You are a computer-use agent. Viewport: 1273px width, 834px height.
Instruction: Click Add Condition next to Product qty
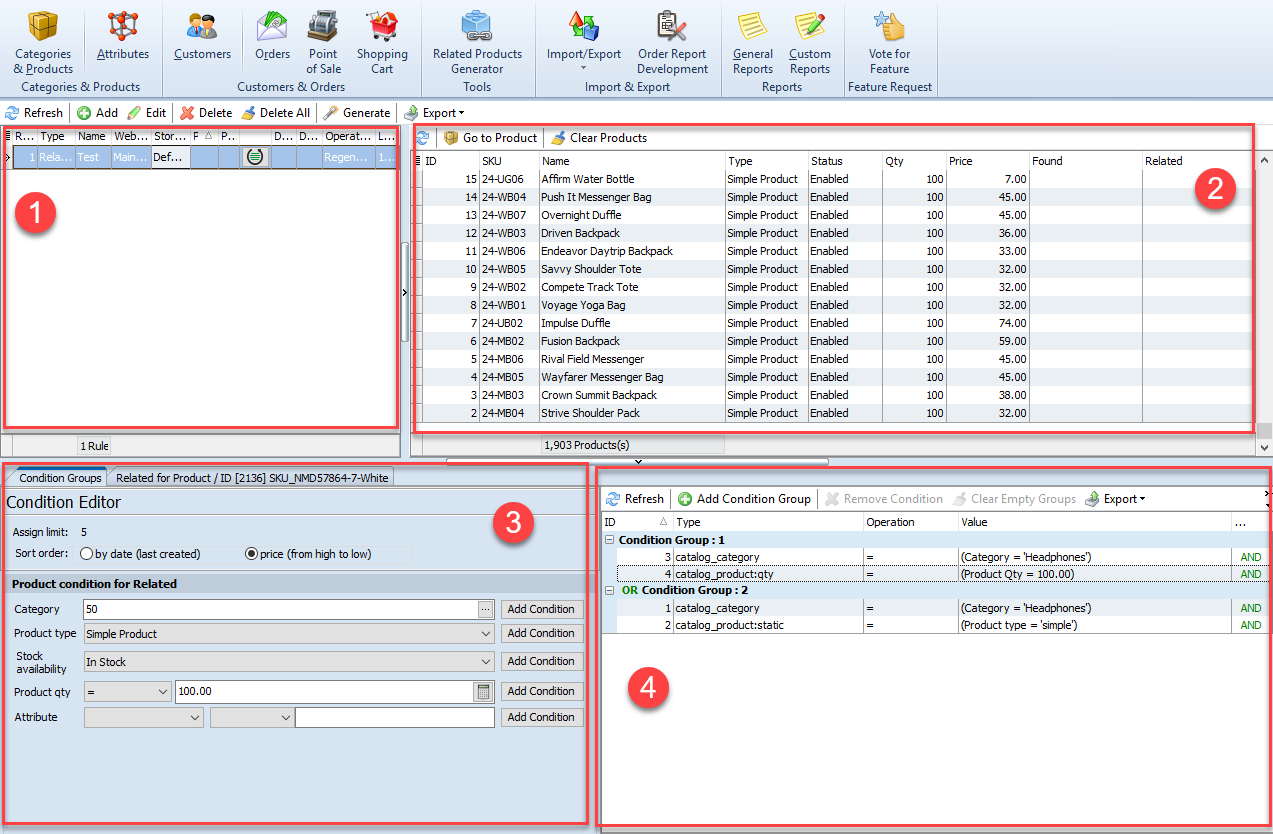click(x=541, y=691)
